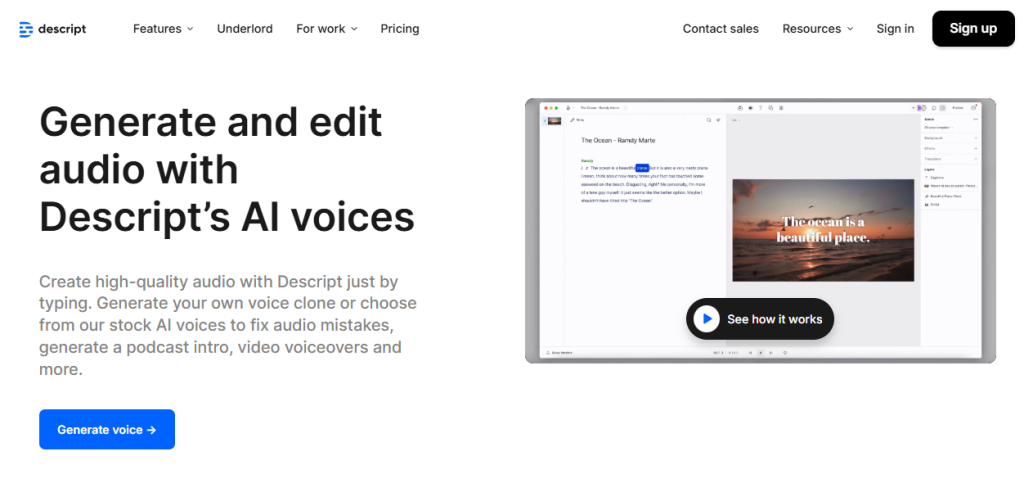This screenshot has width=1024, height=492.
Task: Click the highlighted word "place" in the transcript
Action: (642, 168)
